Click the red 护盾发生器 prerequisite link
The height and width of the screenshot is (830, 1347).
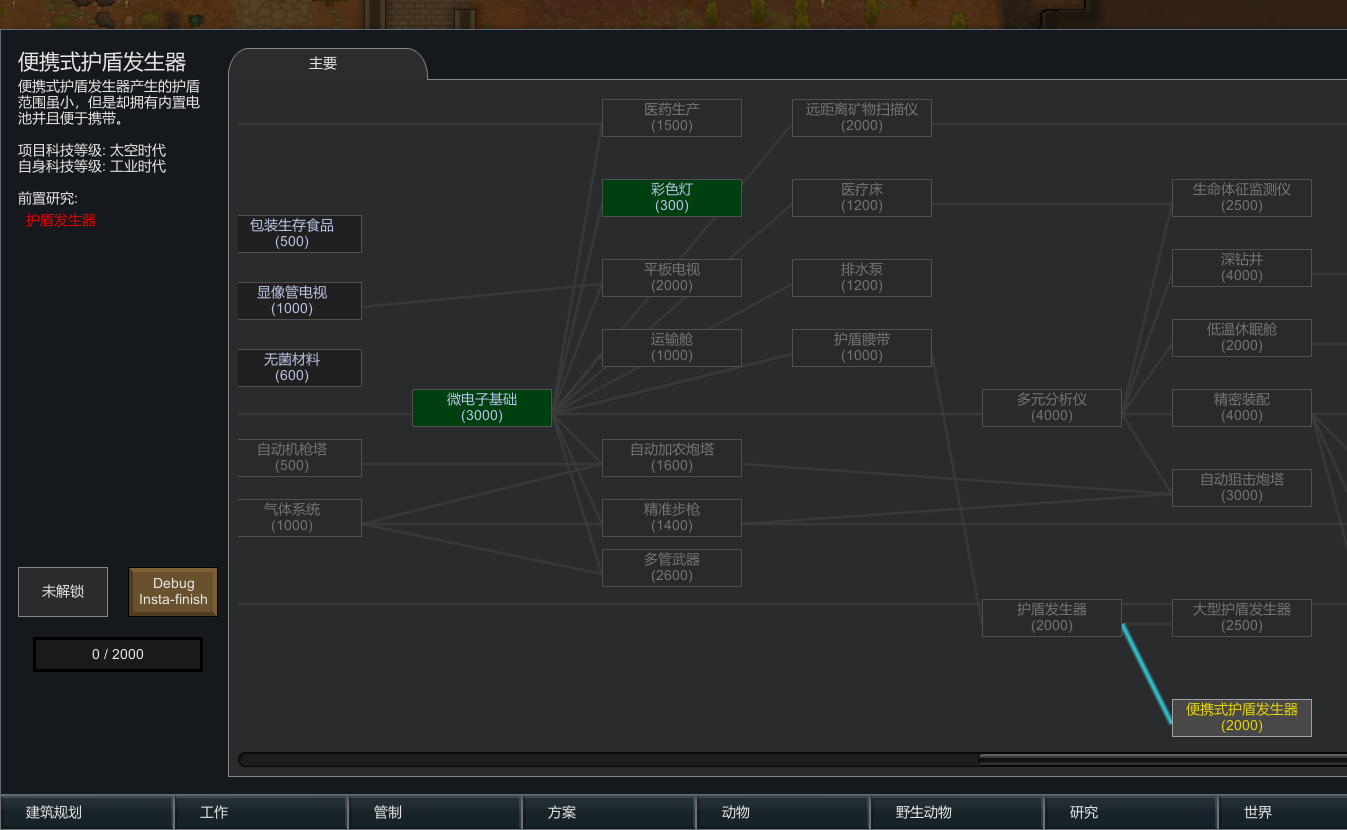(x=59, y=221)
